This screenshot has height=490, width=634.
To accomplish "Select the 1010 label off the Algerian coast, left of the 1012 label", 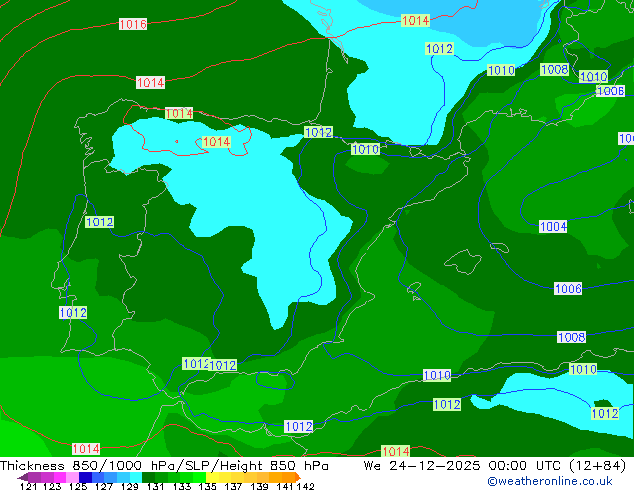I will point(437,375).
